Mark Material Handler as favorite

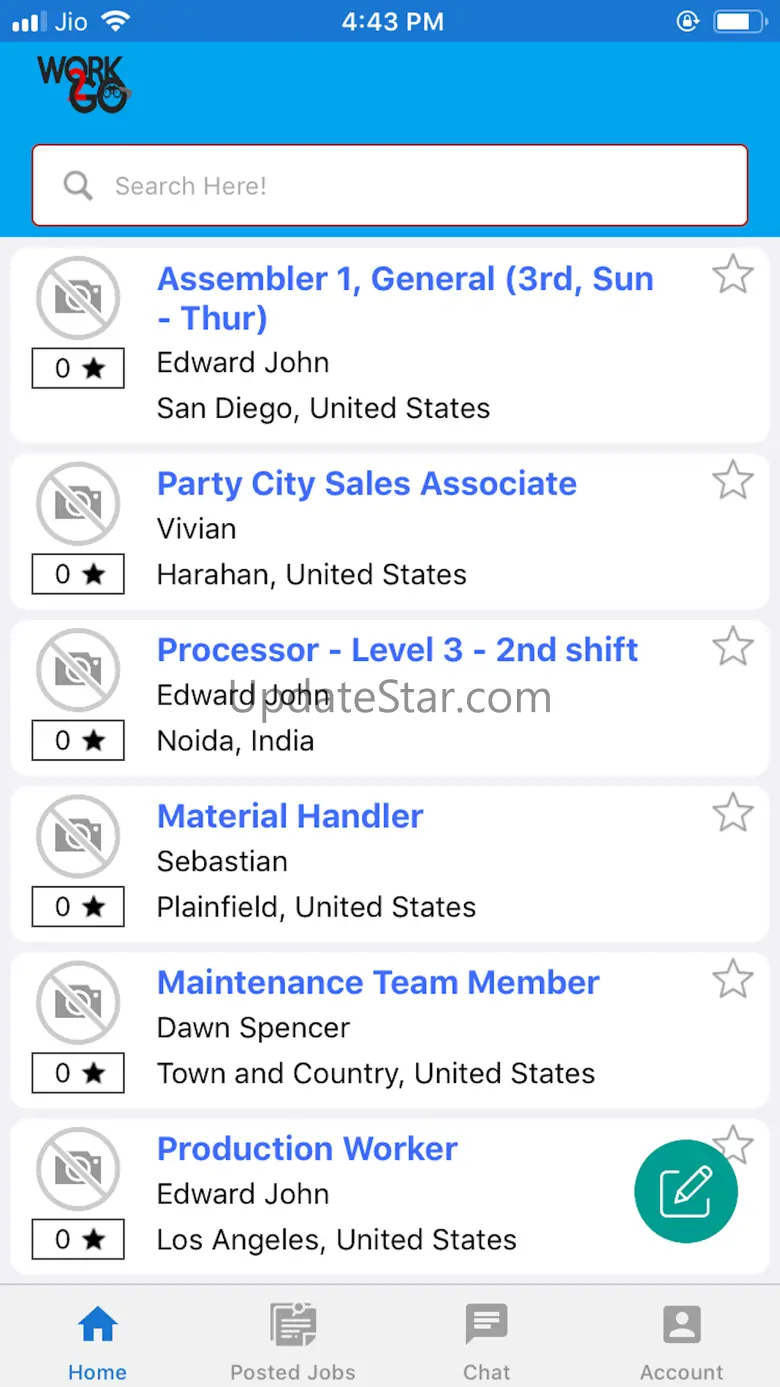coord(733,812)
